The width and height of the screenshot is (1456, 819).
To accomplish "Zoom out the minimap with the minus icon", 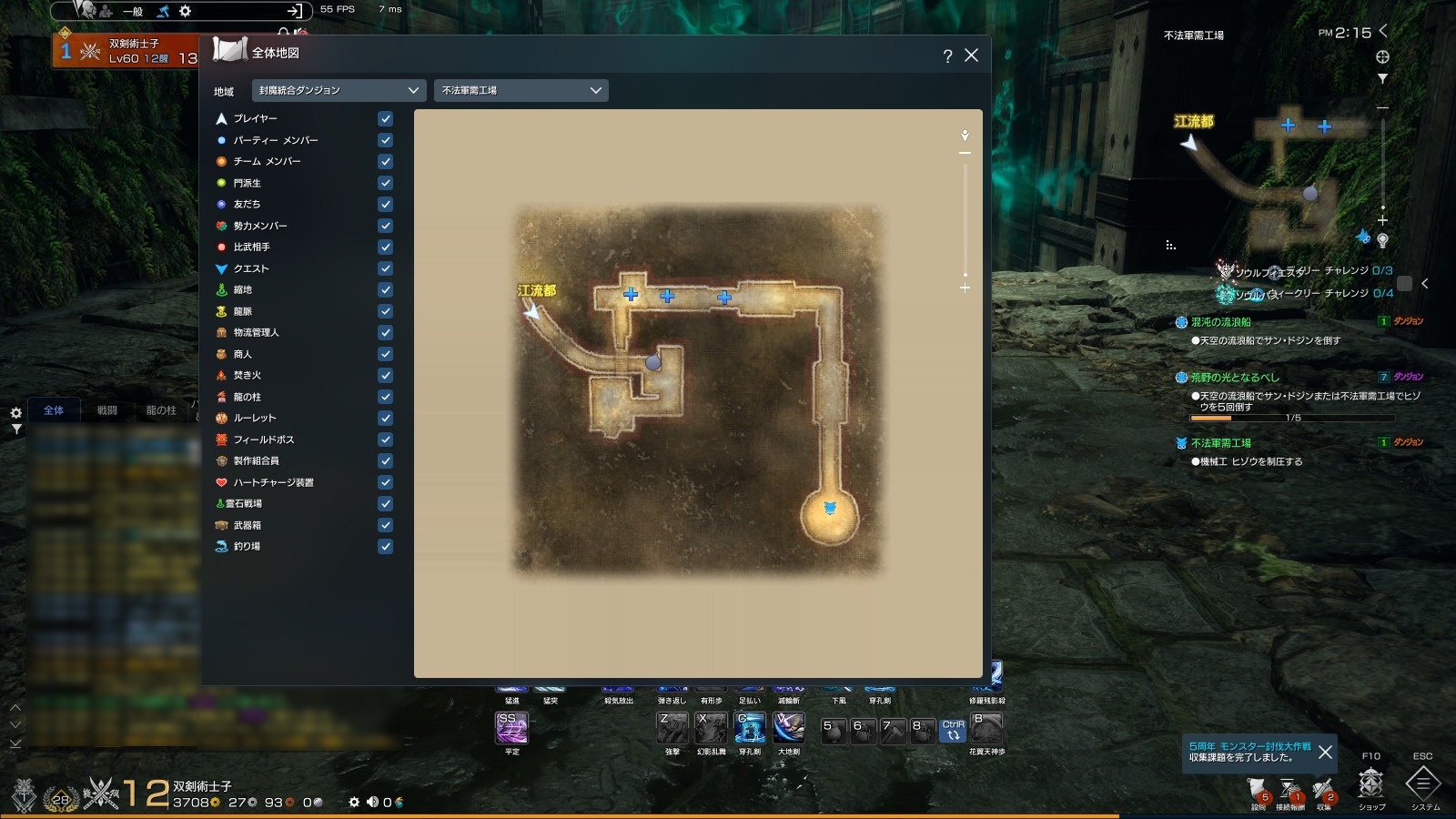I will click(1382, 107).
